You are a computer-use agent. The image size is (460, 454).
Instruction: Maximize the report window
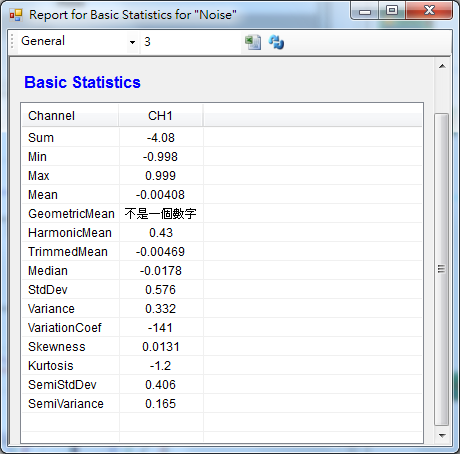392,11
